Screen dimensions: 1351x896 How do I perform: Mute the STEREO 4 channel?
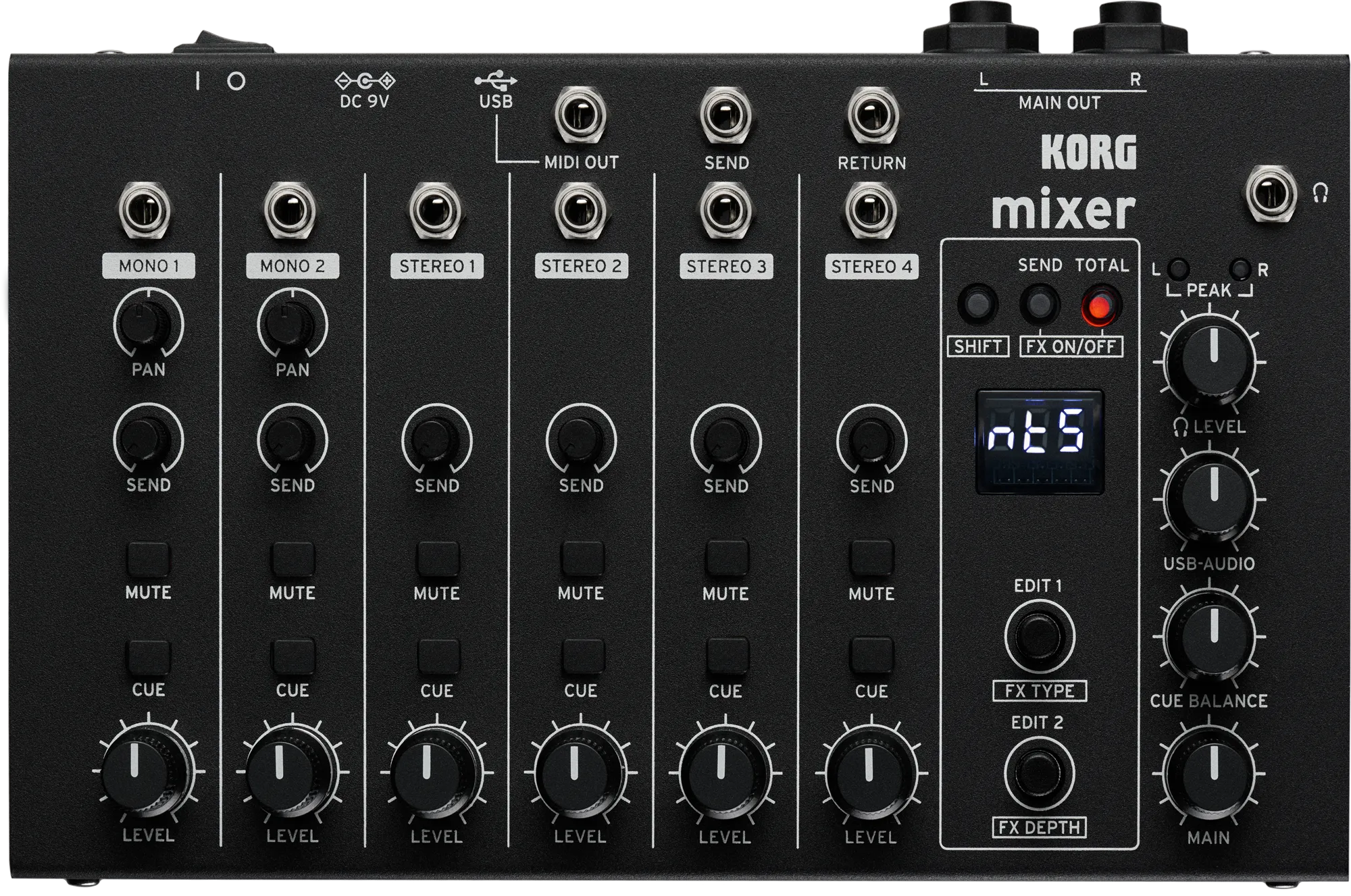tap(871, 559)
